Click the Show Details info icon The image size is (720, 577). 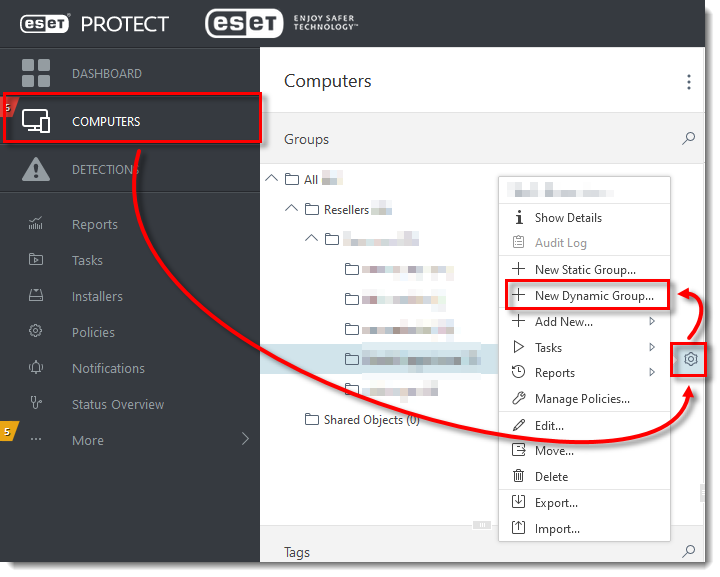519,217
